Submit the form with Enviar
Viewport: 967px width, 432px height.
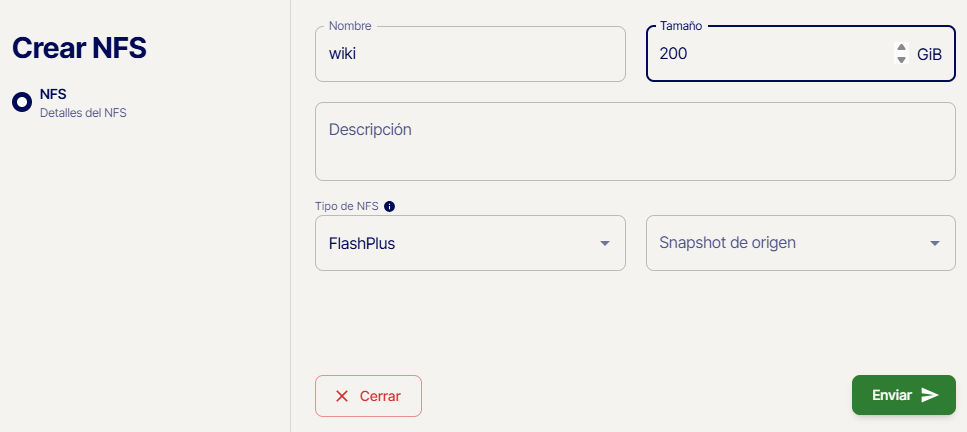point(903,395)
